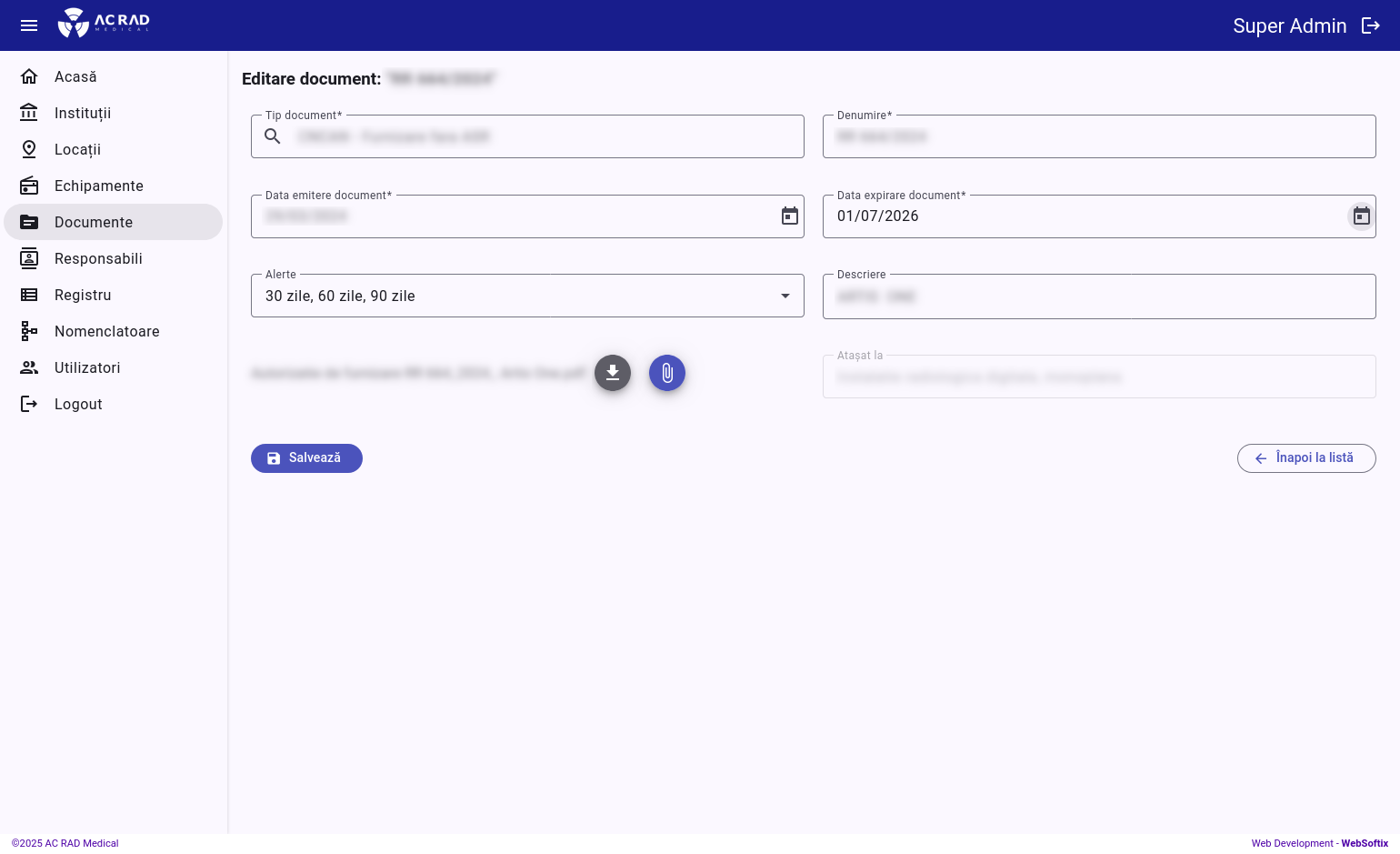
Task: Open the Tip document search field
Action: [x=545, y=137]
